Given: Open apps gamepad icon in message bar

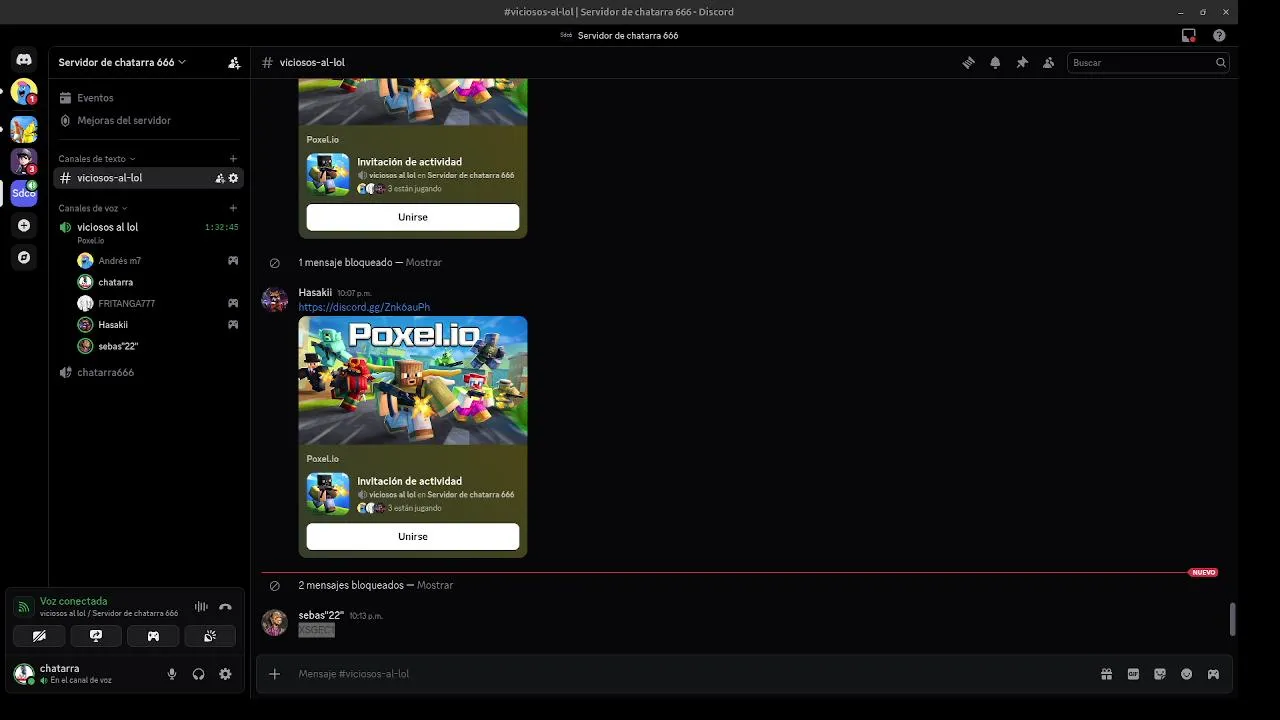Looking at the screenshot, I should coord(1213,674).
